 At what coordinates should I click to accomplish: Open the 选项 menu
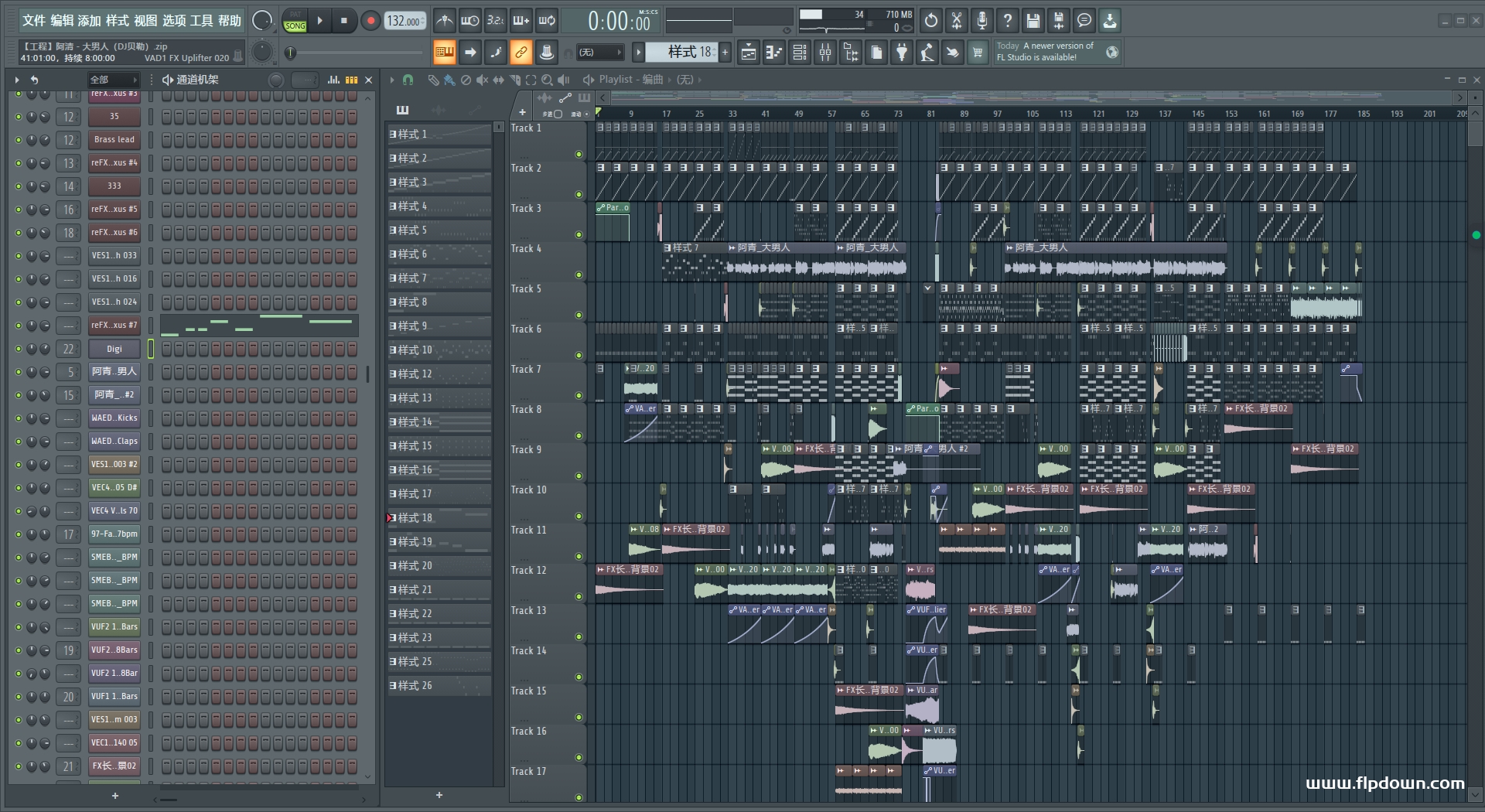coord(174,21)
